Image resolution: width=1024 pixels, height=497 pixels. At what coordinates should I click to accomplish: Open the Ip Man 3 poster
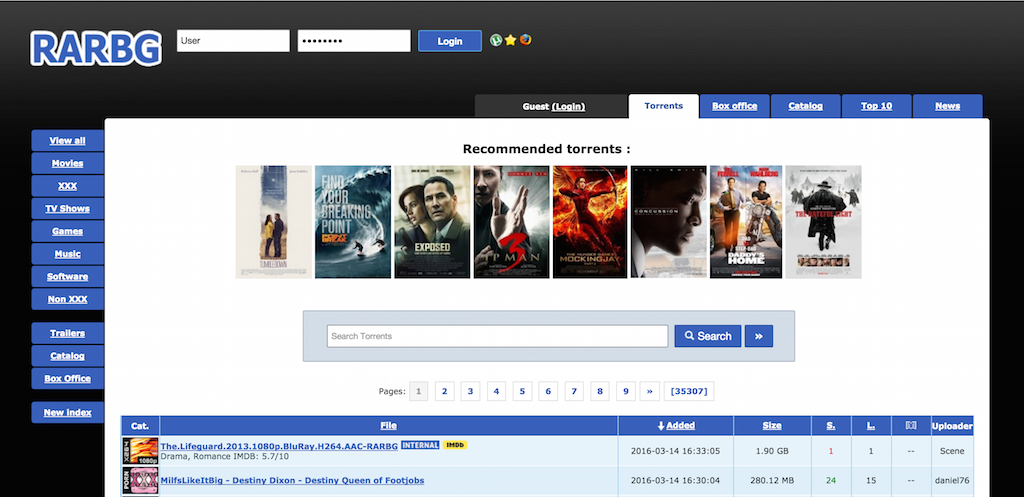tap(511, 221)
